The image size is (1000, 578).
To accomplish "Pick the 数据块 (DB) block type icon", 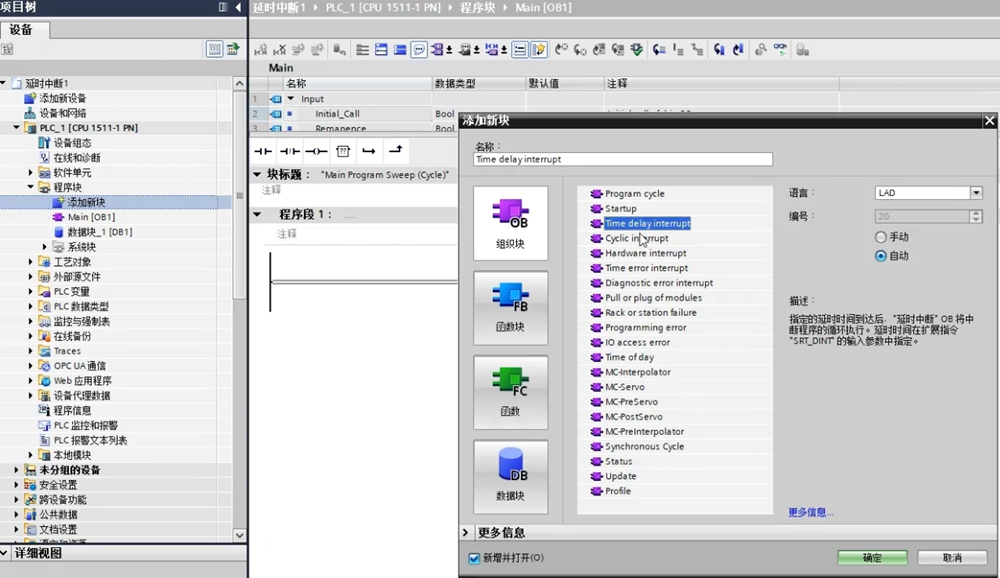I will [510, 477].
